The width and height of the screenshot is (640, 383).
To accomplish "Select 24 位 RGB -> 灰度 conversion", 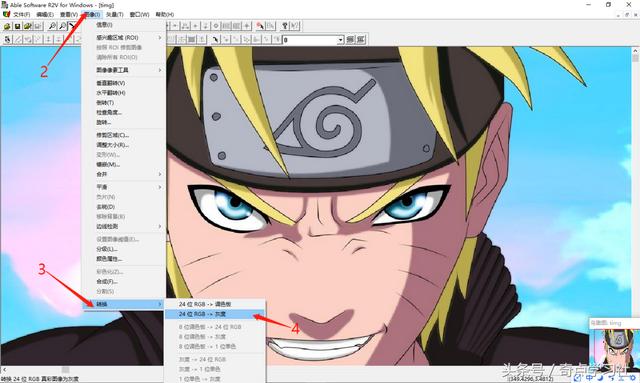I will point(215,314).
